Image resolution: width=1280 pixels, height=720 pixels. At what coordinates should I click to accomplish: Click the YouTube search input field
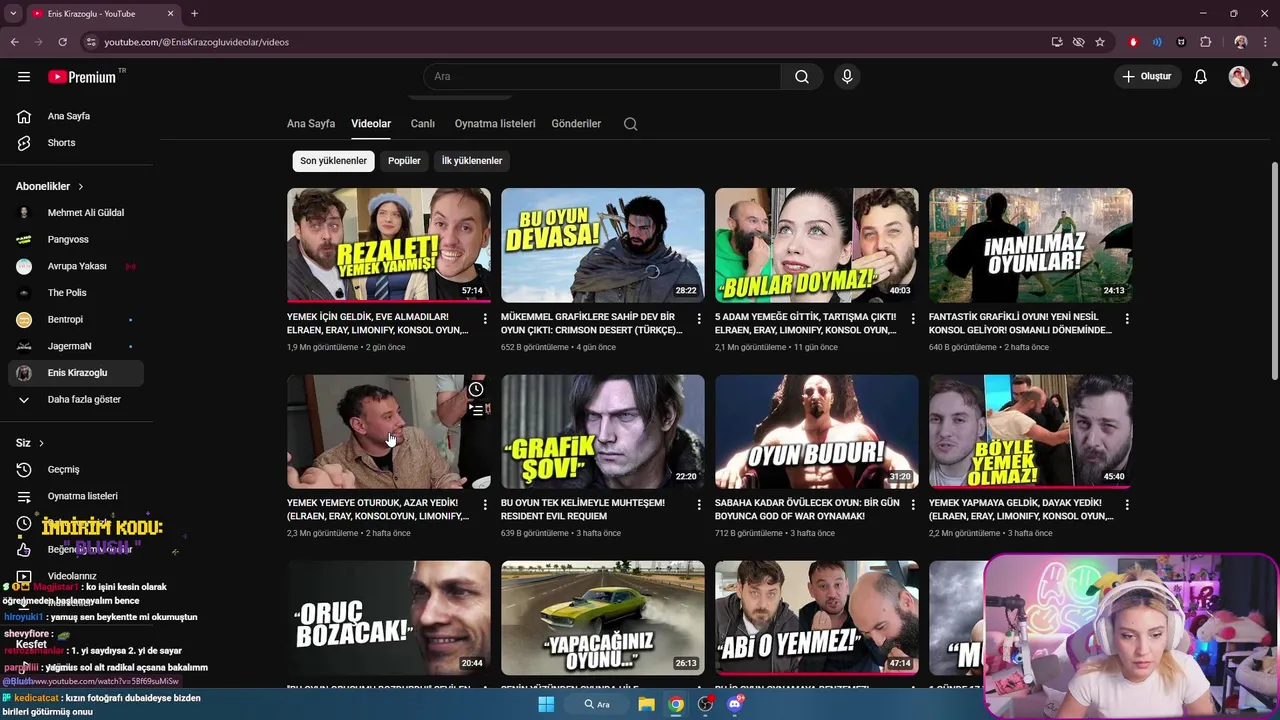coord(602,77)
